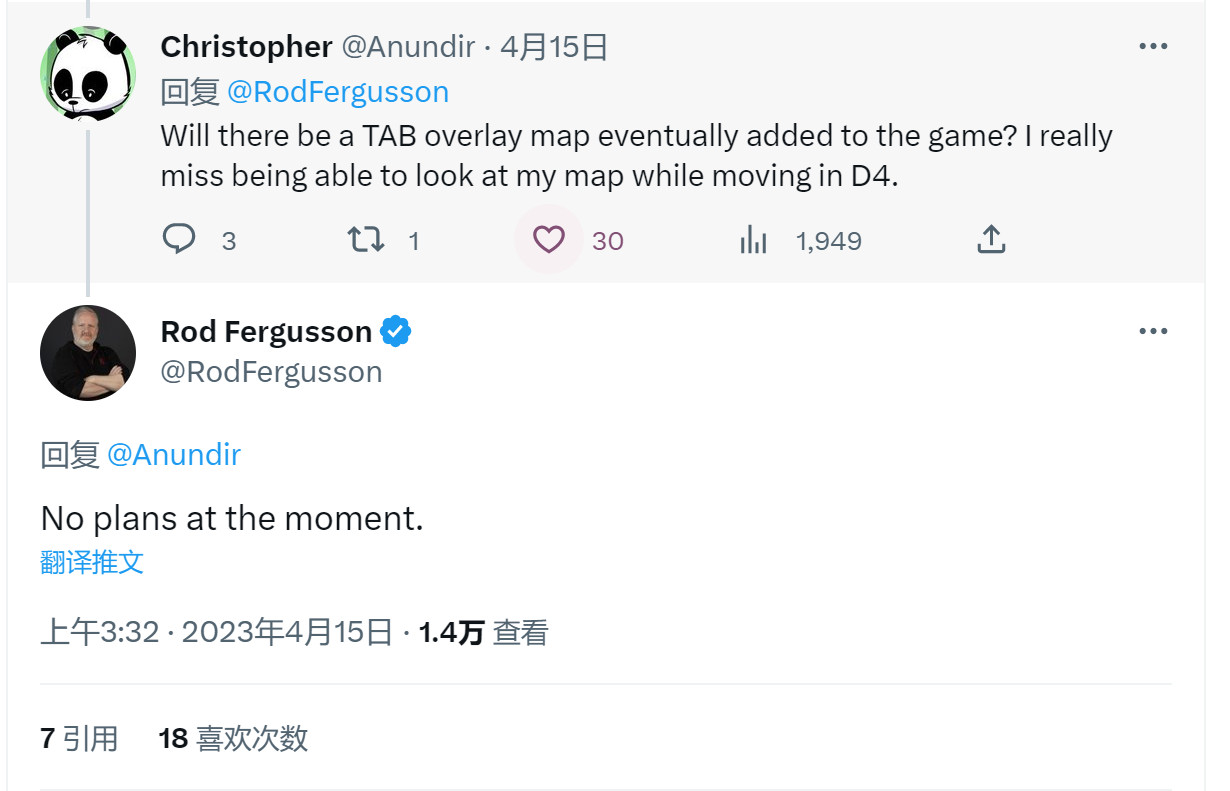Click the 4月15日 date on Christopher's tweet
Viewport: 1230px width, 791px height.
pyautogui.click(x=554, y=47)
